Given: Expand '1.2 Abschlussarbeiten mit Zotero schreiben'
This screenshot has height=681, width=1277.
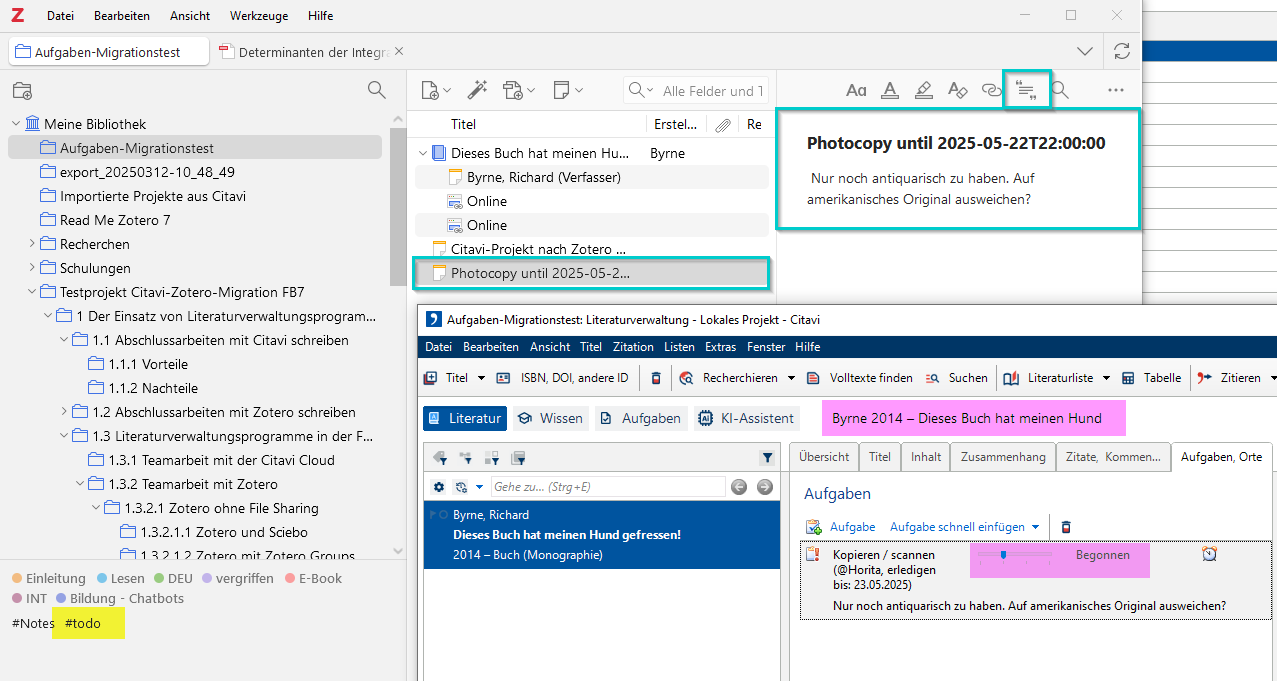Looking at the screenshot, I should click(64, 412).
